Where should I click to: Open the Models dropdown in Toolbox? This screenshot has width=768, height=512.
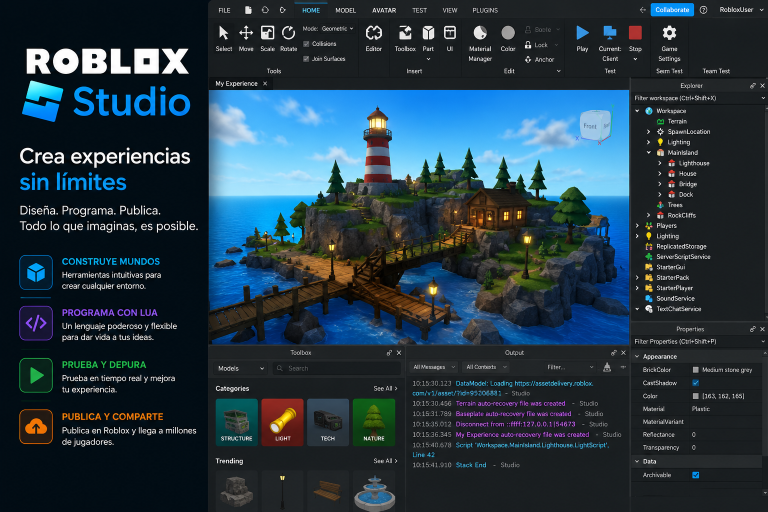(241, 368)
